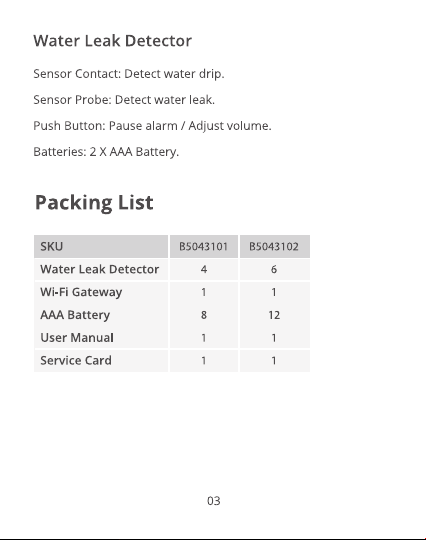This screenshot has height=540, width=426.
Task: Click Wi-Fi Gateway quantity under B5043102
Action: [274, 292]
